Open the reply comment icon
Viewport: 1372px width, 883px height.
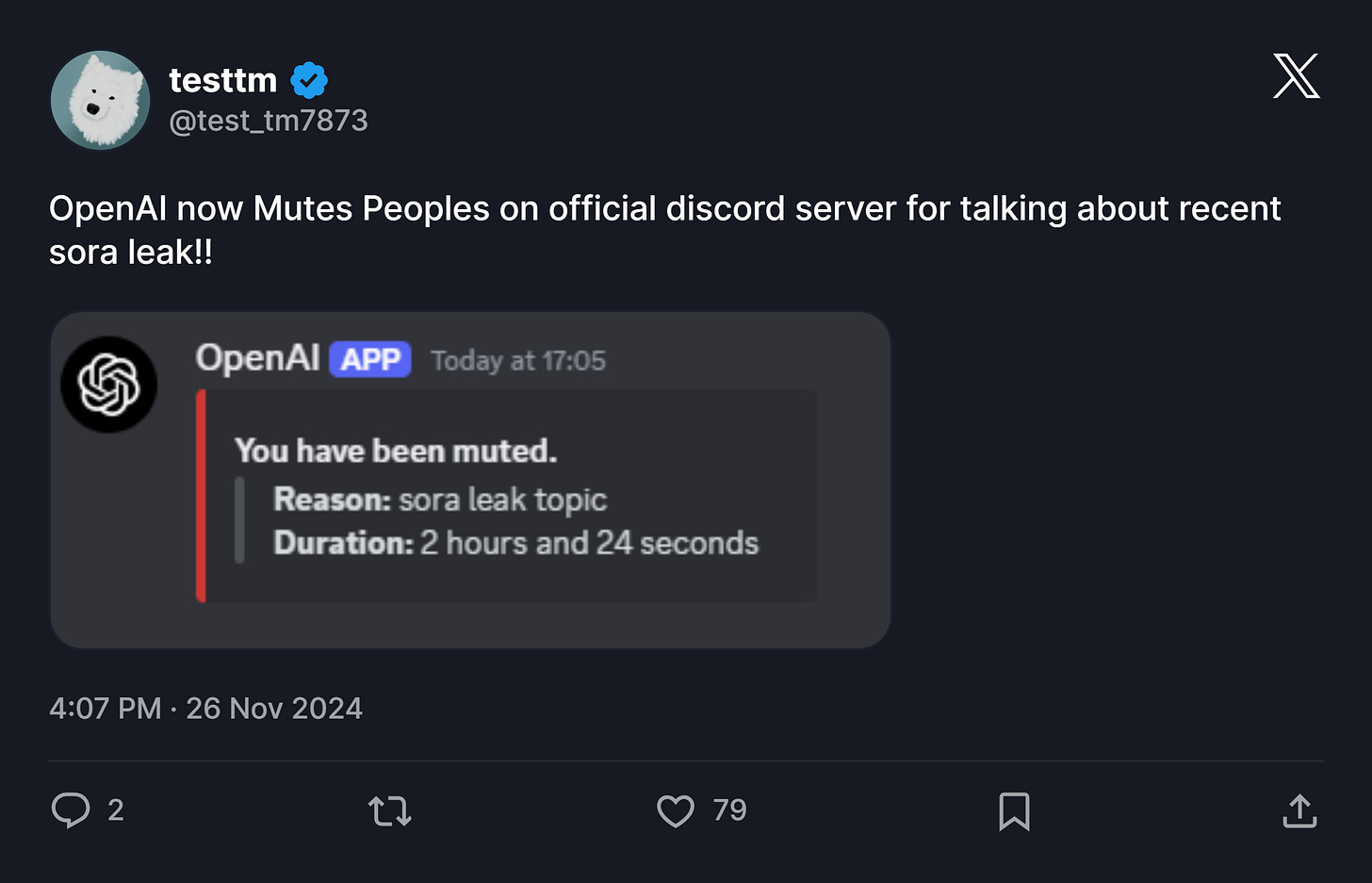tap(71, 810)
